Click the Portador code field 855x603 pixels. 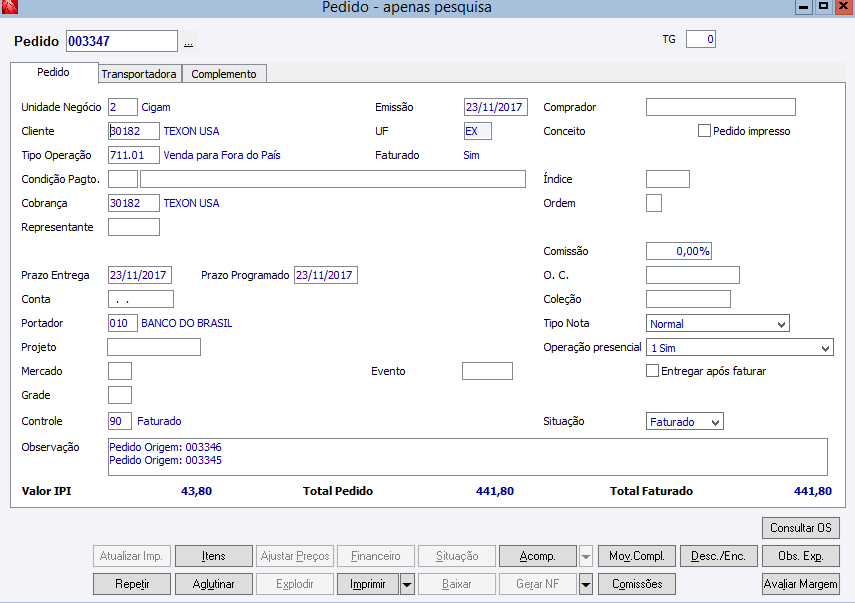(x=123, y=323)
